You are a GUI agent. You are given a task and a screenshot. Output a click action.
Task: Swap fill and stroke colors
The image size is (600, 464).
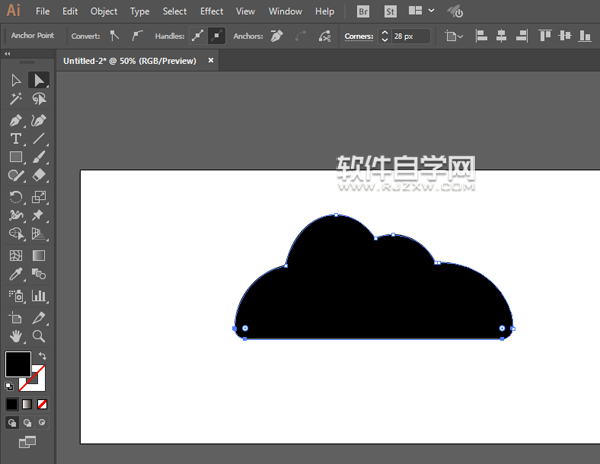pos(42,356)
